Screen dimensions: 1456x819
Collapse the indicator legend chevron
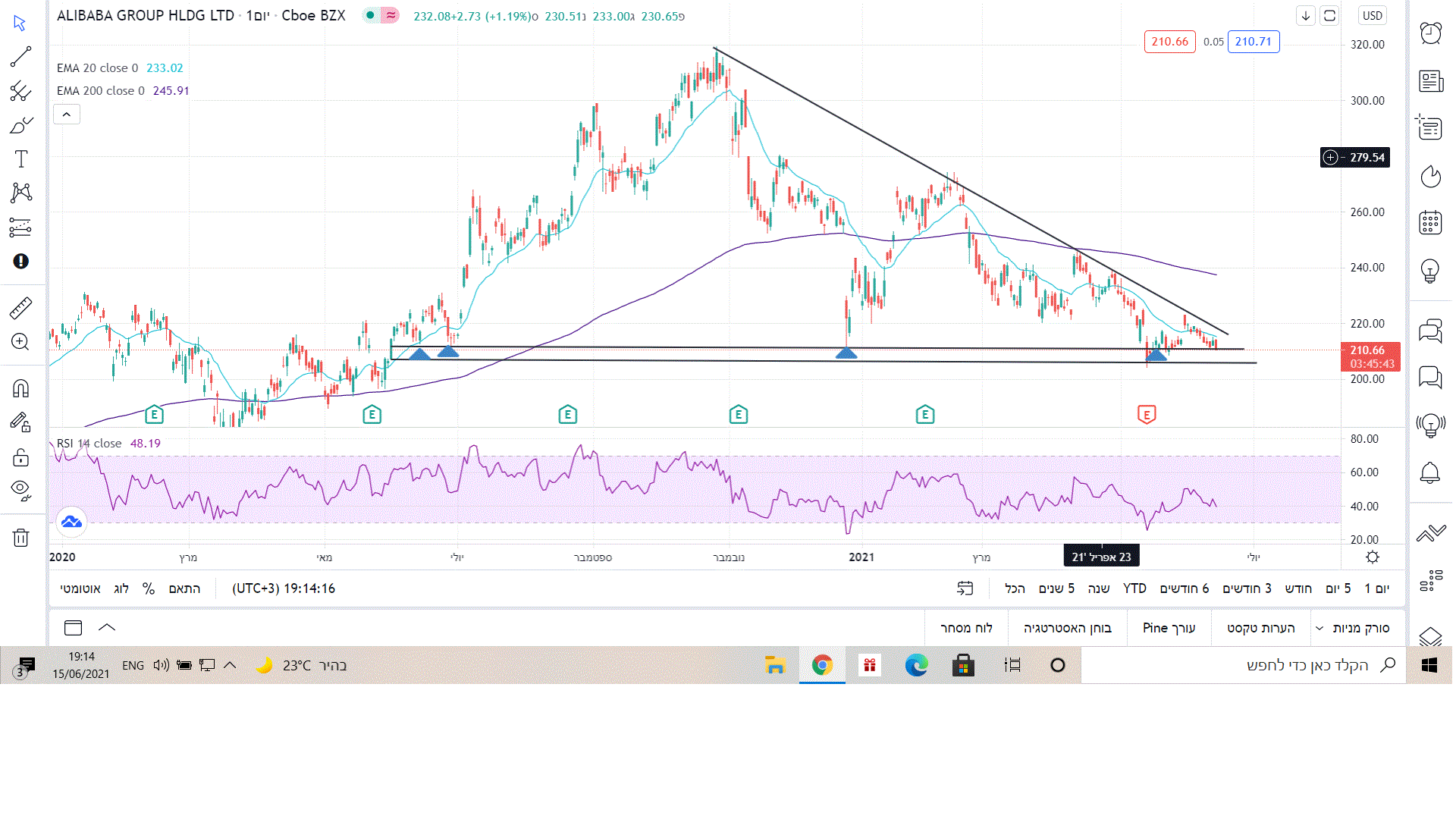coord(67,115)
